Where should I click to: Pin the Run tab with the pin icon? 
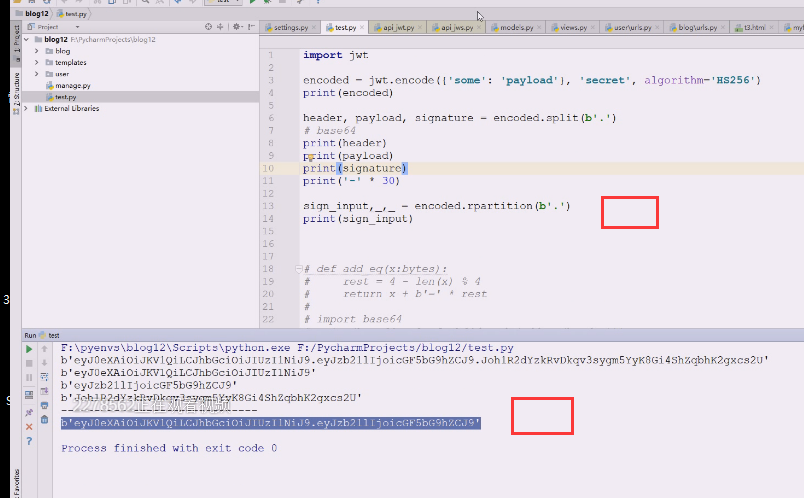(x=29, y=412)
